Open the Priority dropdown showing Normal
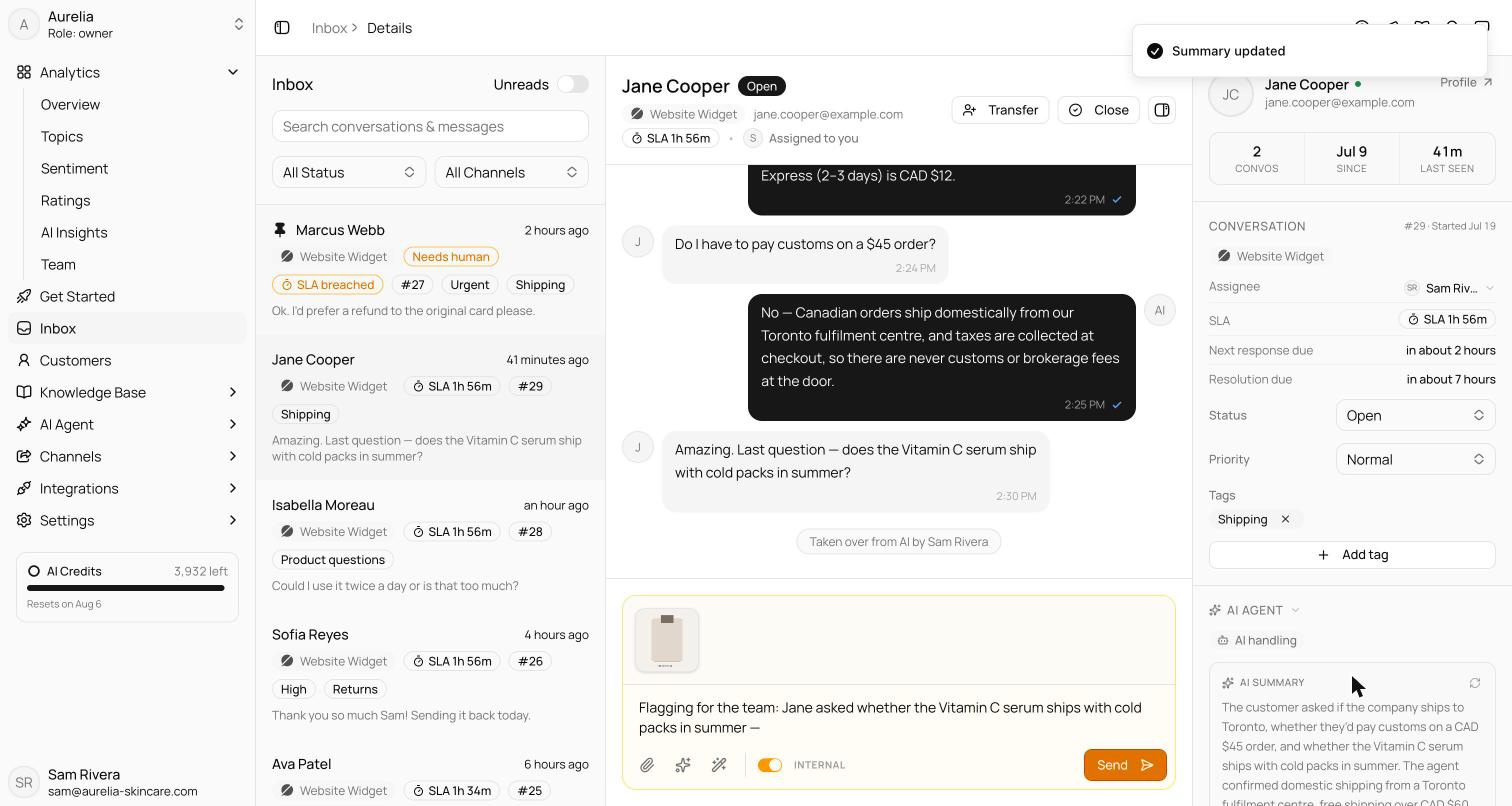This screenshot has width=1512, height=806. pos(1415,459)
